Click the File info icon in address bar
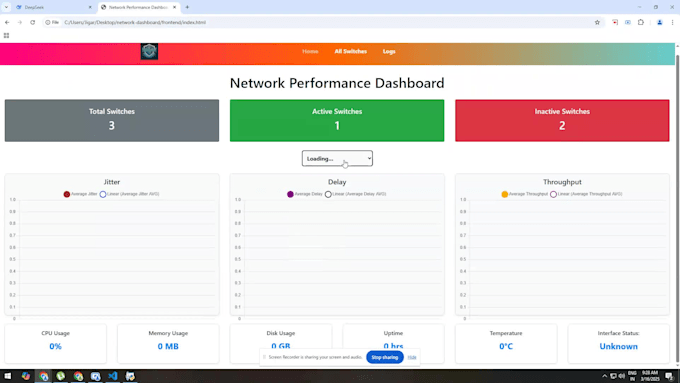 (x=52, y=22)
